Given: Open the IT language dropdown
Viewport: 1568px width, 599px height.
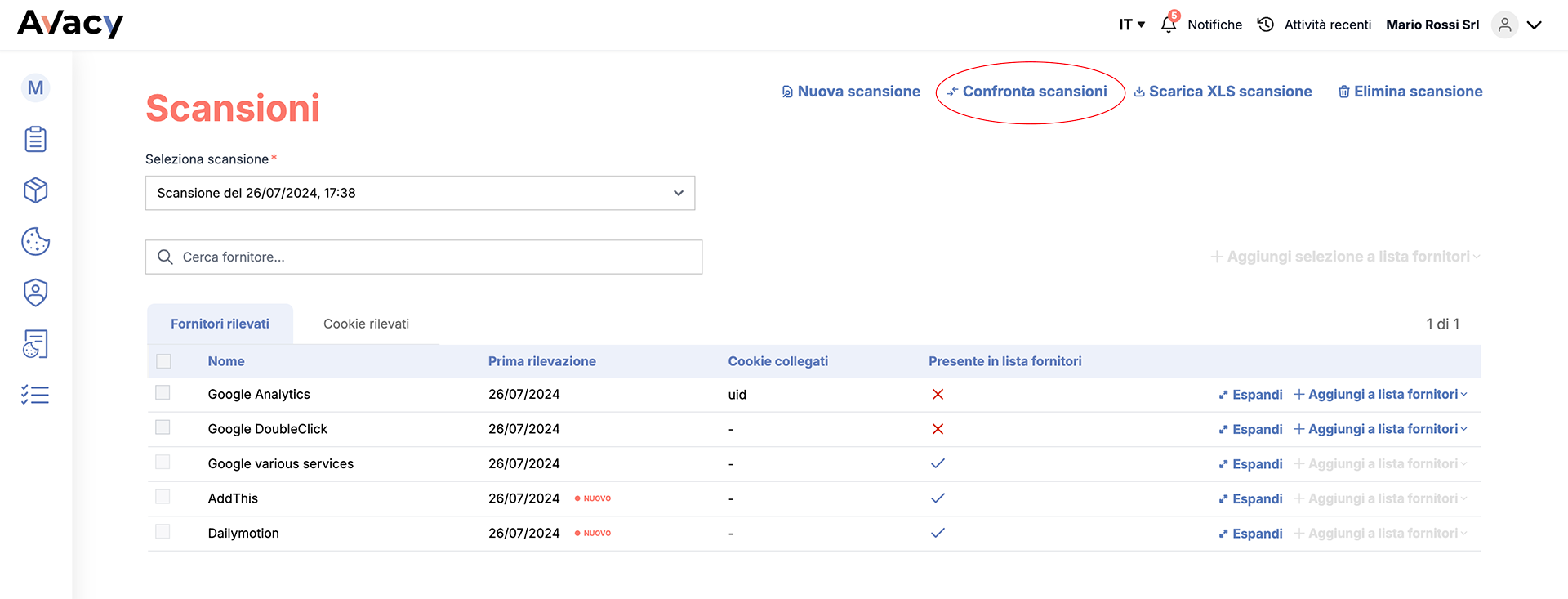Looking at the screenshot, I should 1132,25.
